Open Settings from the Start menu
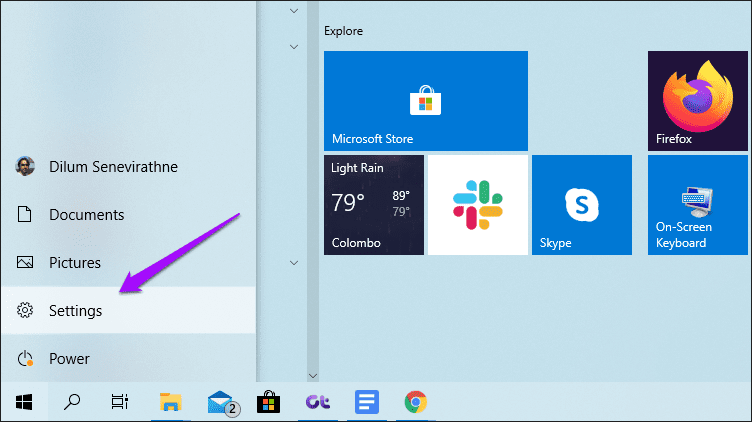752x422 pixels. [x=128, y=310]
